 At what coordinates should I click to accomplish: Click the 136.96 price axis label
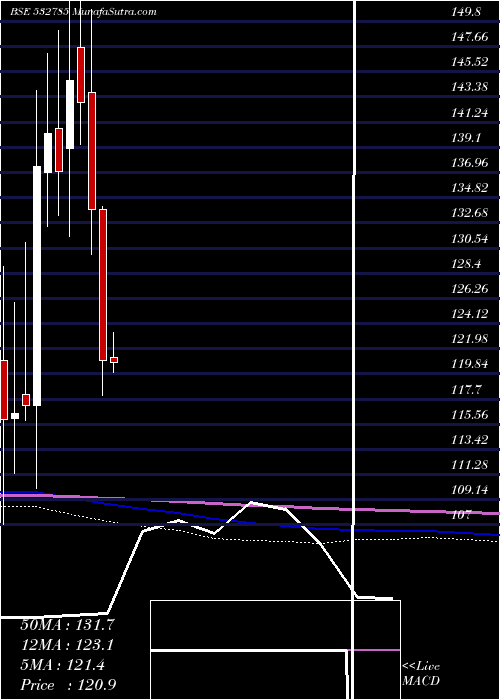click(469, 163)
